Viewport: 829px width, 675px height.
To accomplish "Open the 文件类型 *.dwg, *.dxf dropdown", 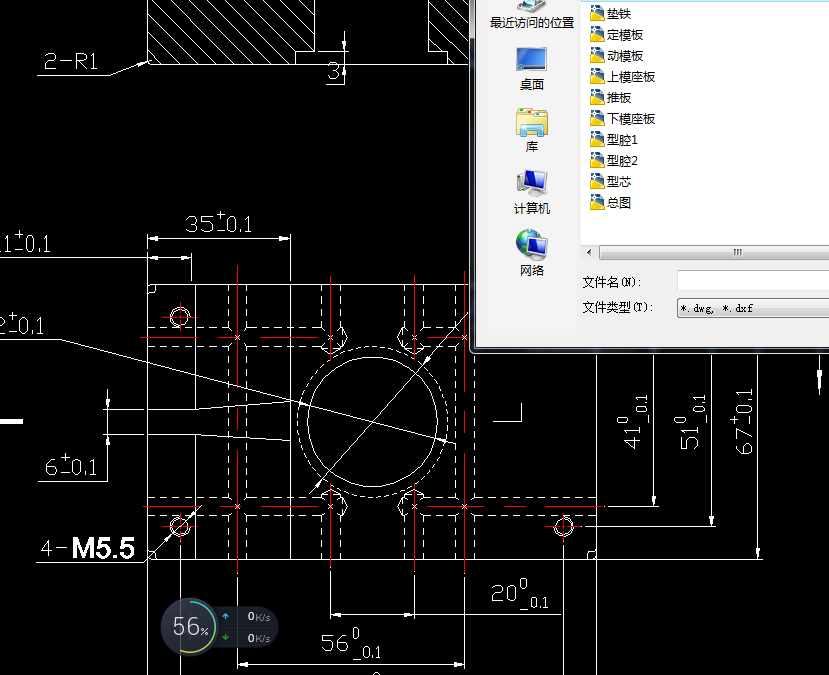I will (753, 308).
